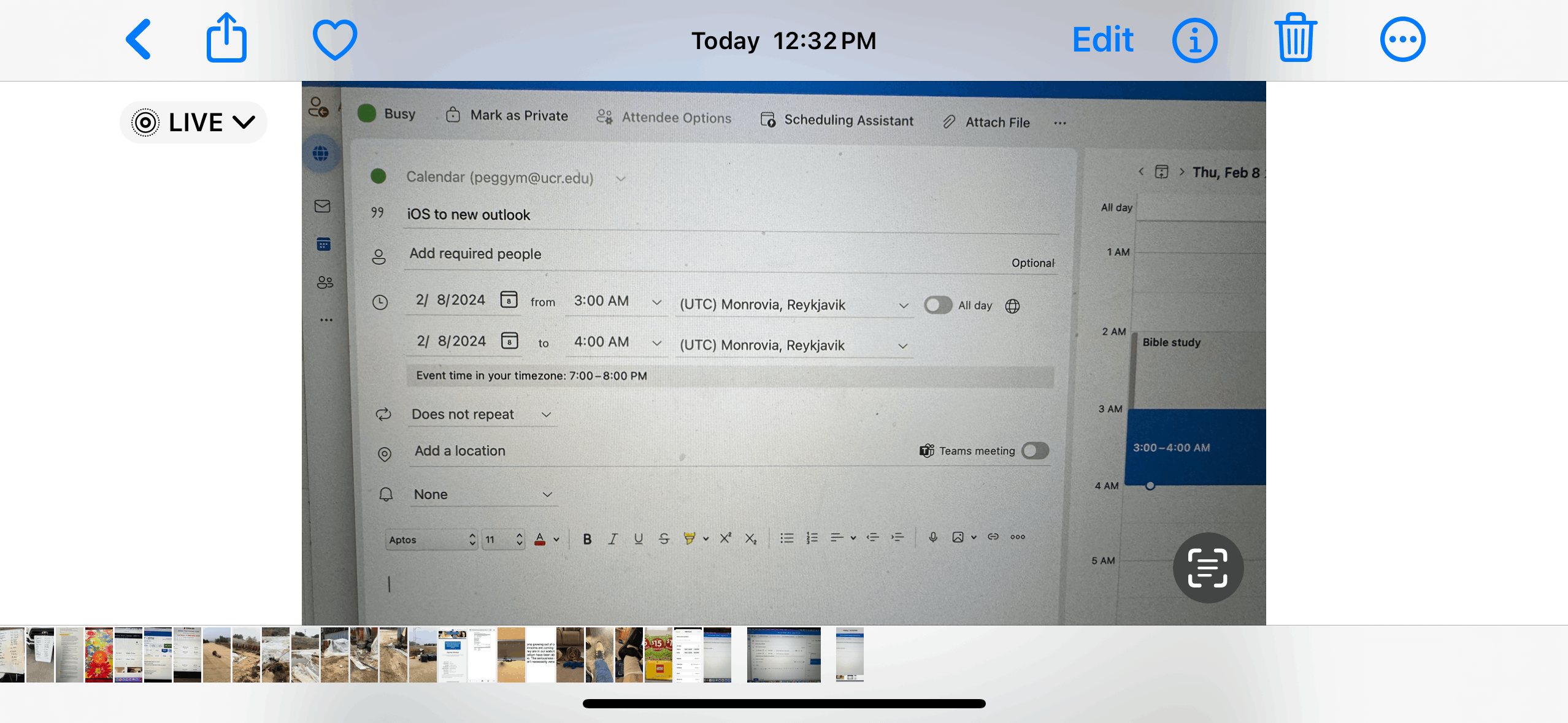Expand the start time zone dropdown
1568x723 pixels.
click(903, 305)
